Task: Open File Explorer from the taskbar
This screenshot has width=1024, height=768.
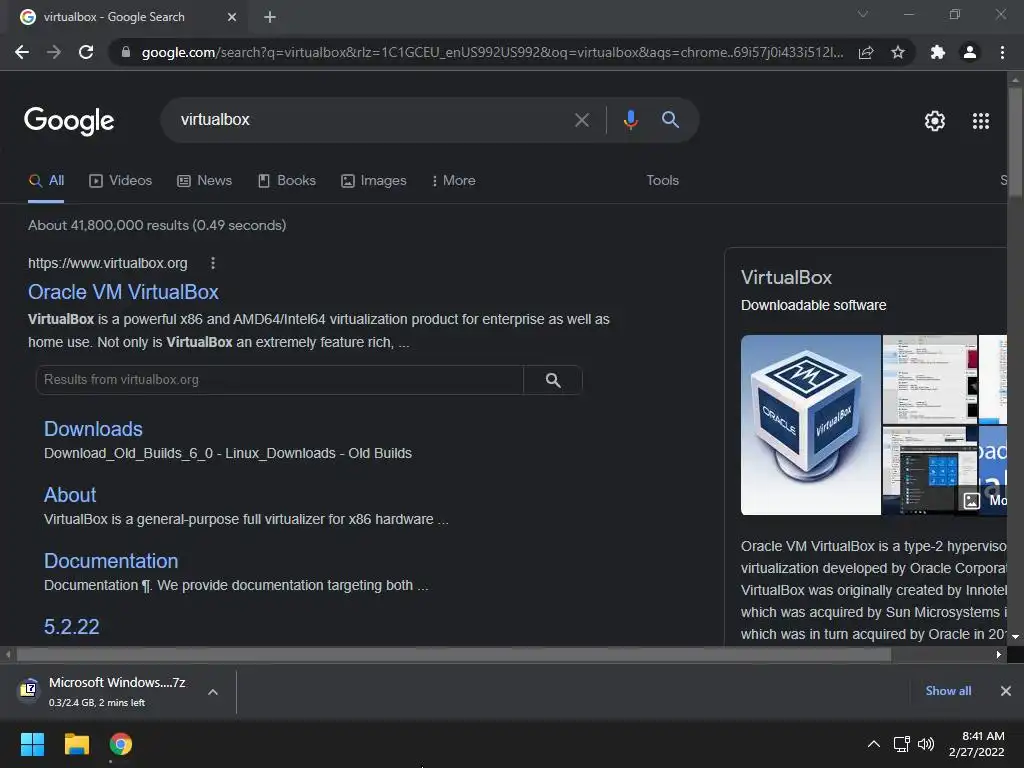Action: (76, 744)
